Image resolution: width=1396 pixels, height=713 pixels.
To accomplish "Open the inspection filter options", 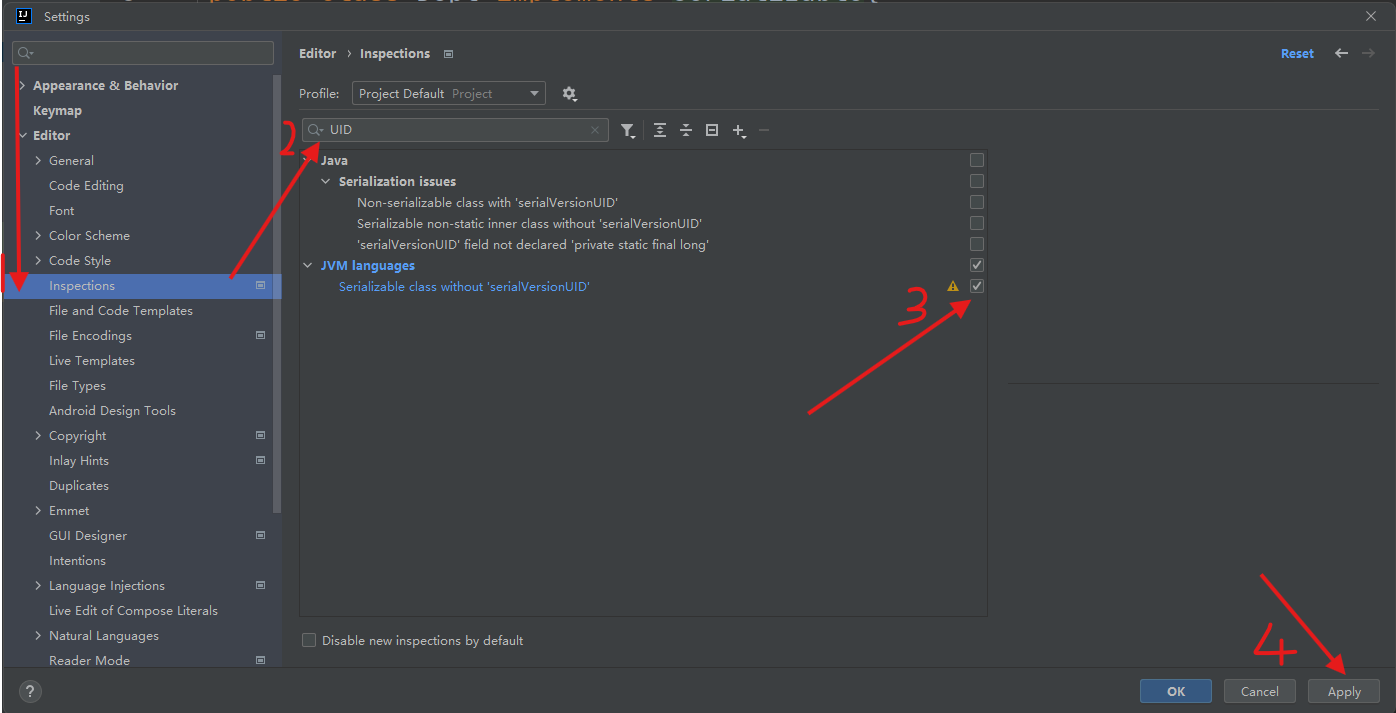I will click(628, 131).
